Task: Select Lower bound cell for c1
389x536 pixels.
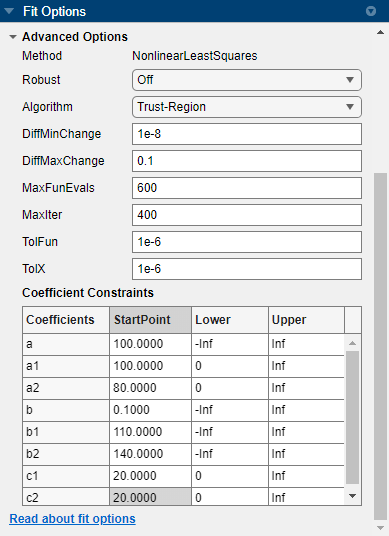Action: click(x=230, y=476)
